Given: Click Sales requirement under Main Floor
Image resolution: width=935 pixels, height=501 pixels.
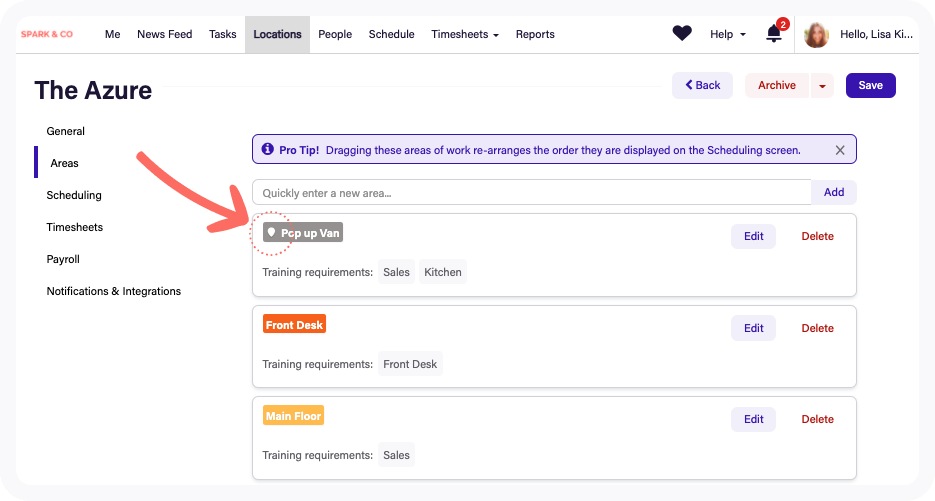Looking at the screenshot, I should click(x=396, y=455).
